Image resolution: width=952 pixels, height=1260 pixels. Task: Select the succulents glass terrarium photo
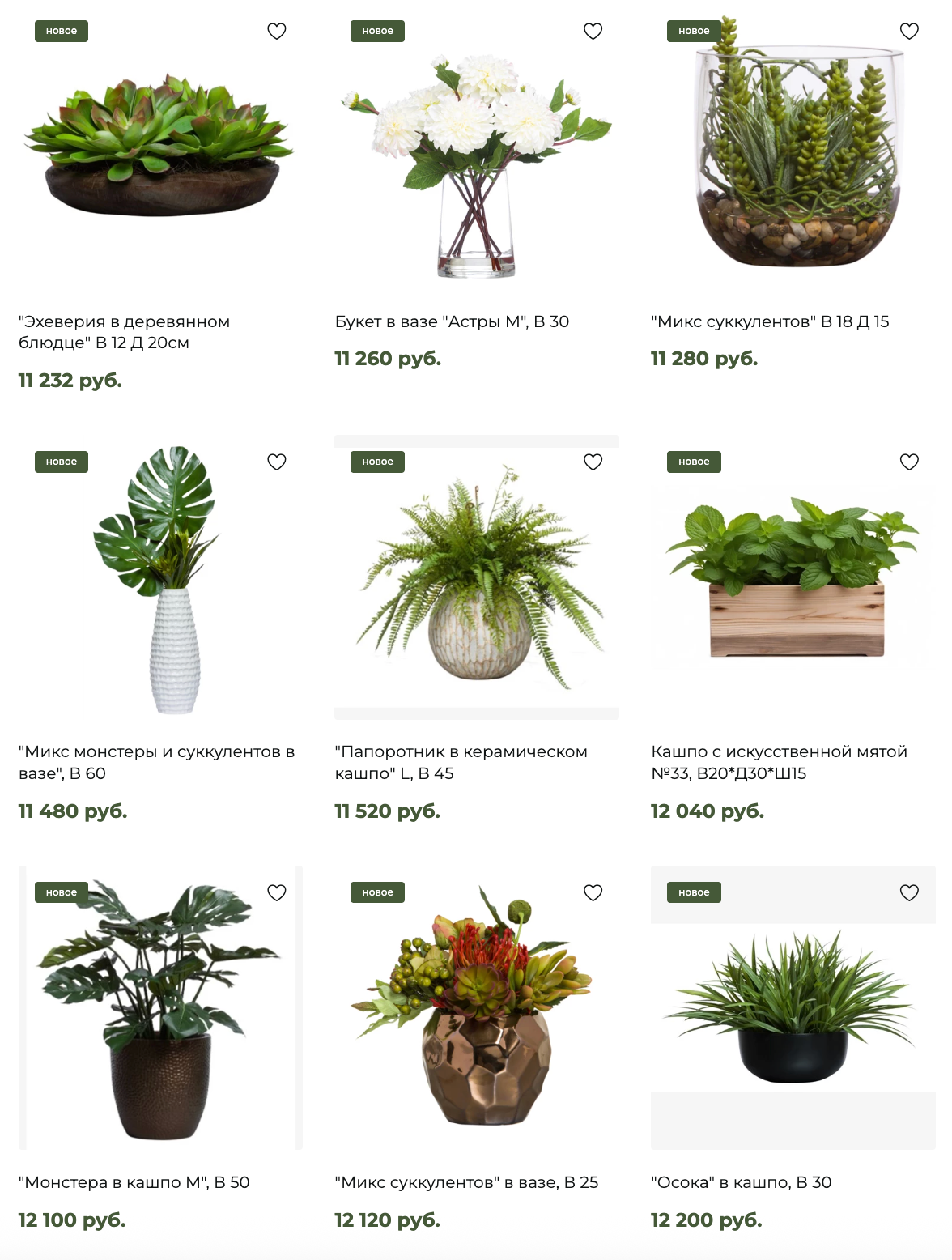pos(793,147)
